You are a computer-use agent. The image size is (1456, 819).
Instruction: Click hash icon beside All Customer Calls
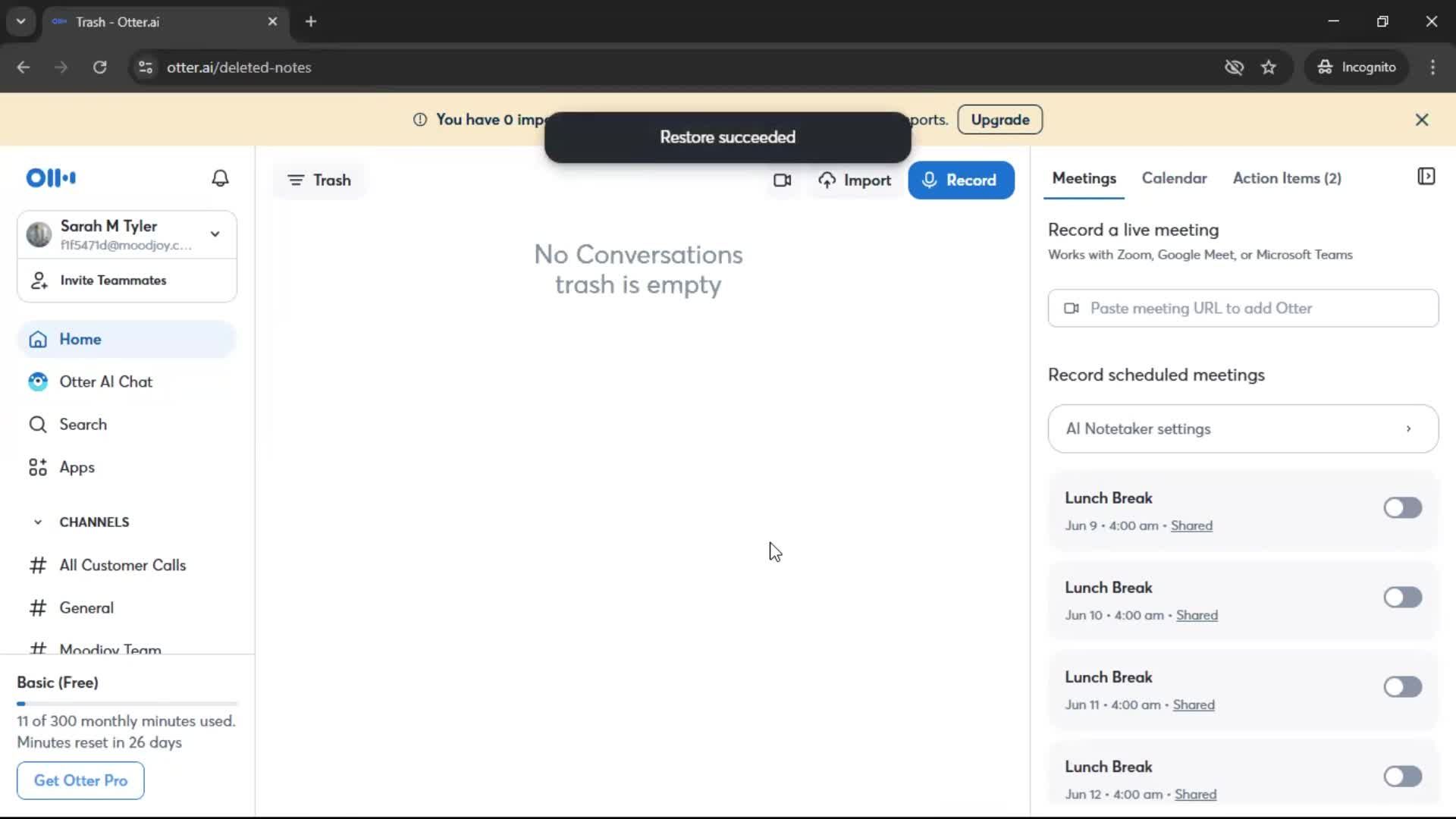38,566
